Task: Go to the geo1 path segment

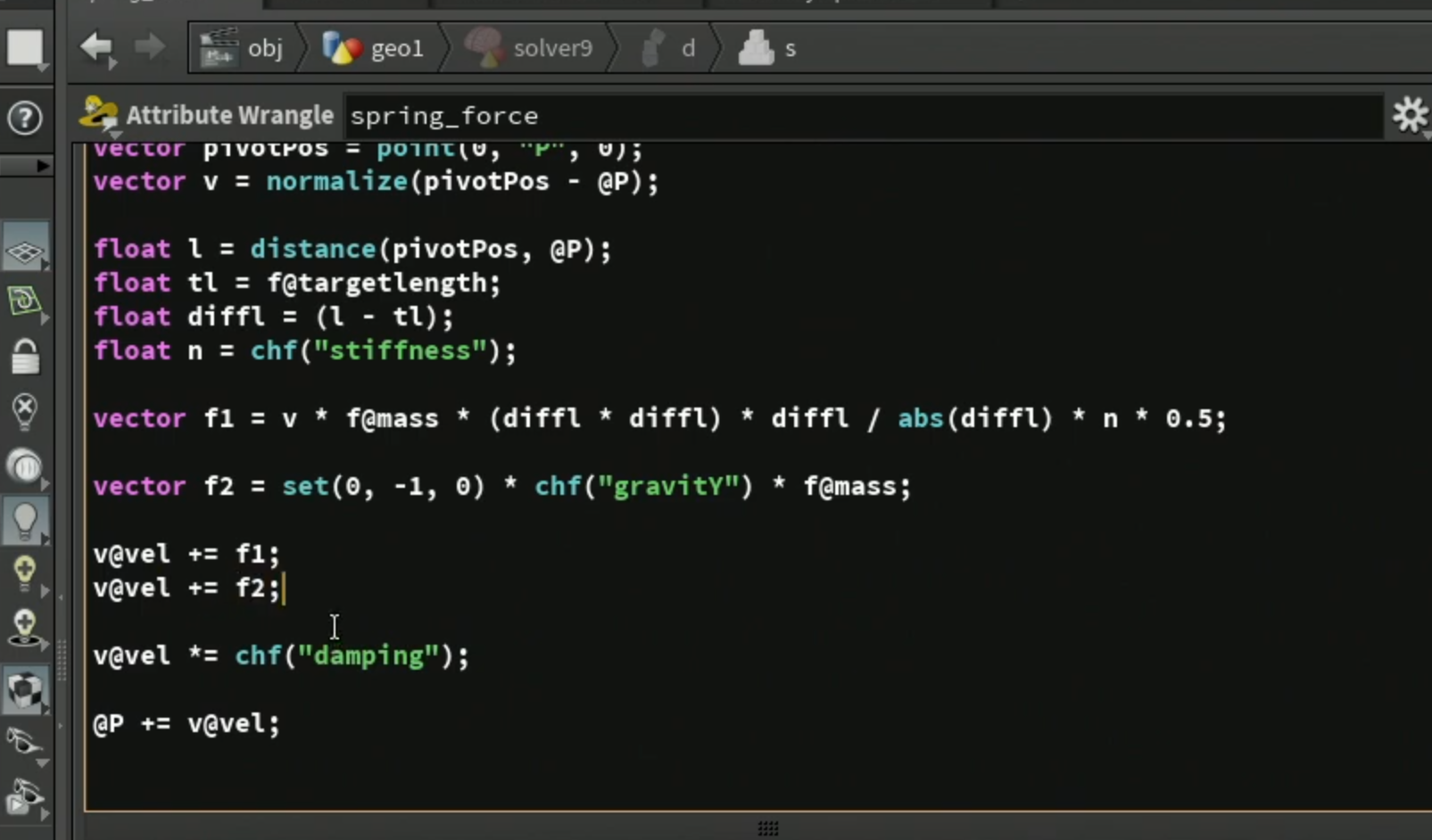Action: (373, 47)
